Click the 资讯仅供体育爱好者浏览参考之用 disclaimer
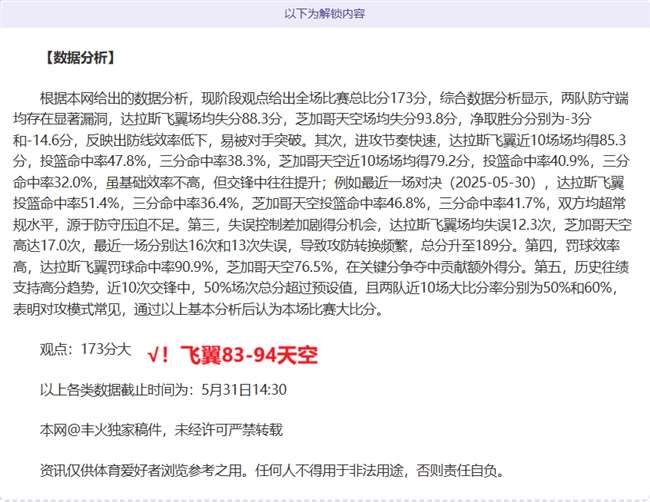The image size is (650, 502). point(272,470)
